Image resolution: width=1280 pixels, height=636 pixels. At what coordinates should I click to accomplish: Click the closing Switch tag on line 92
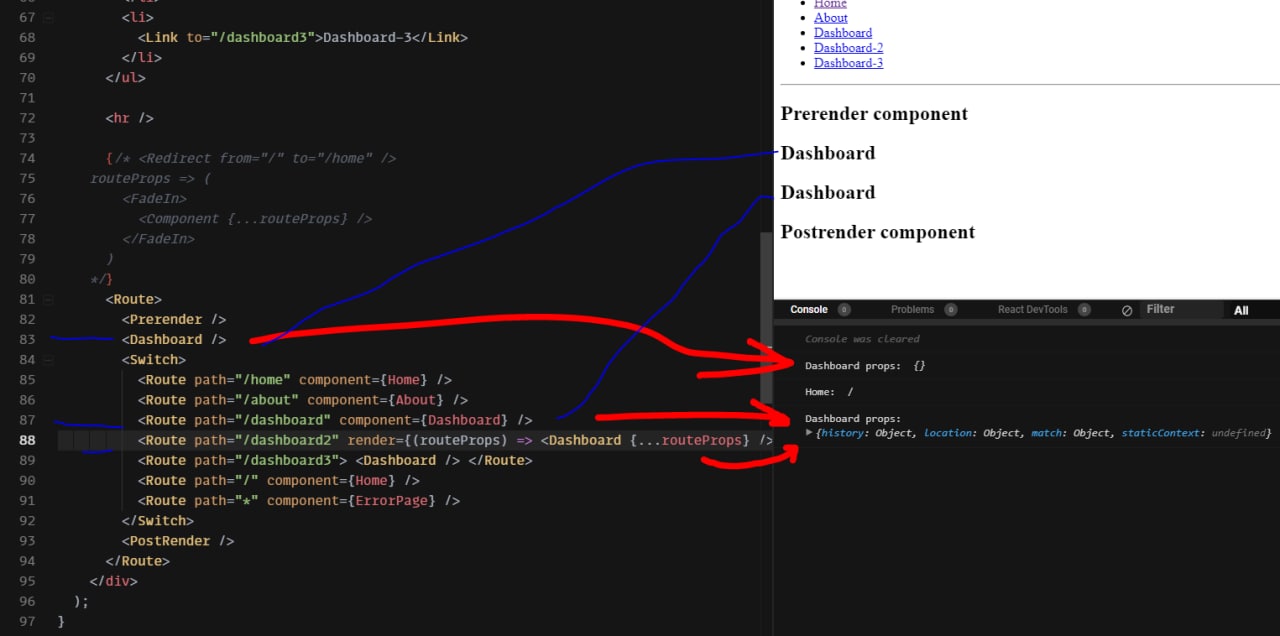tap(158, 521)
